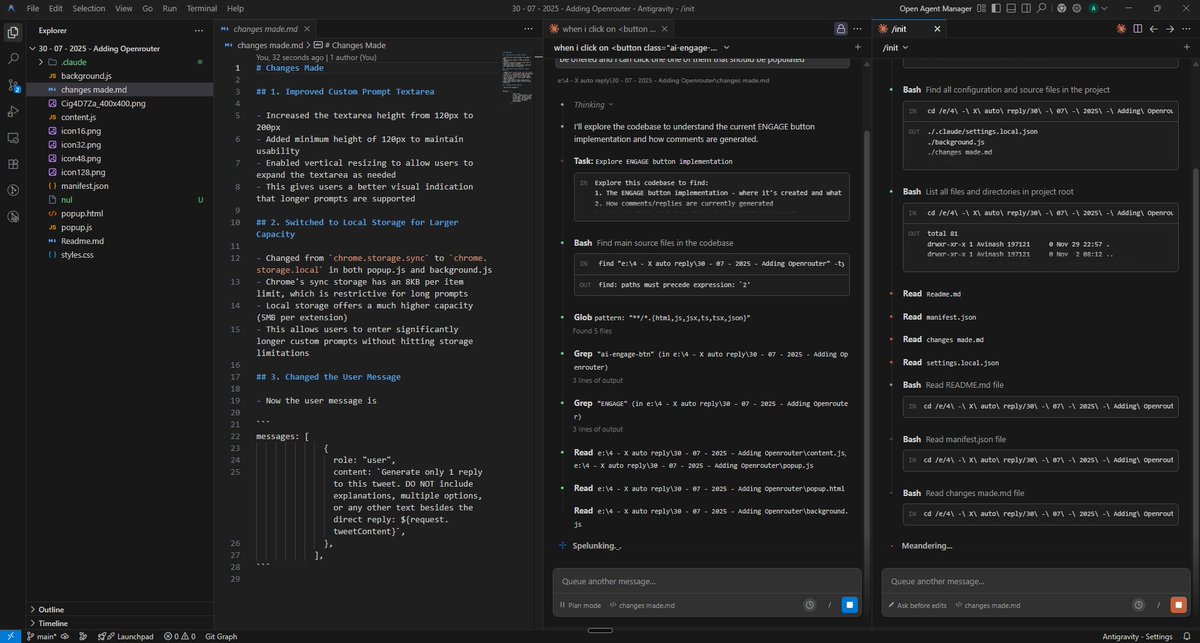
Task: Open the Remote Explorer view
Action: (x=13, y=137)
